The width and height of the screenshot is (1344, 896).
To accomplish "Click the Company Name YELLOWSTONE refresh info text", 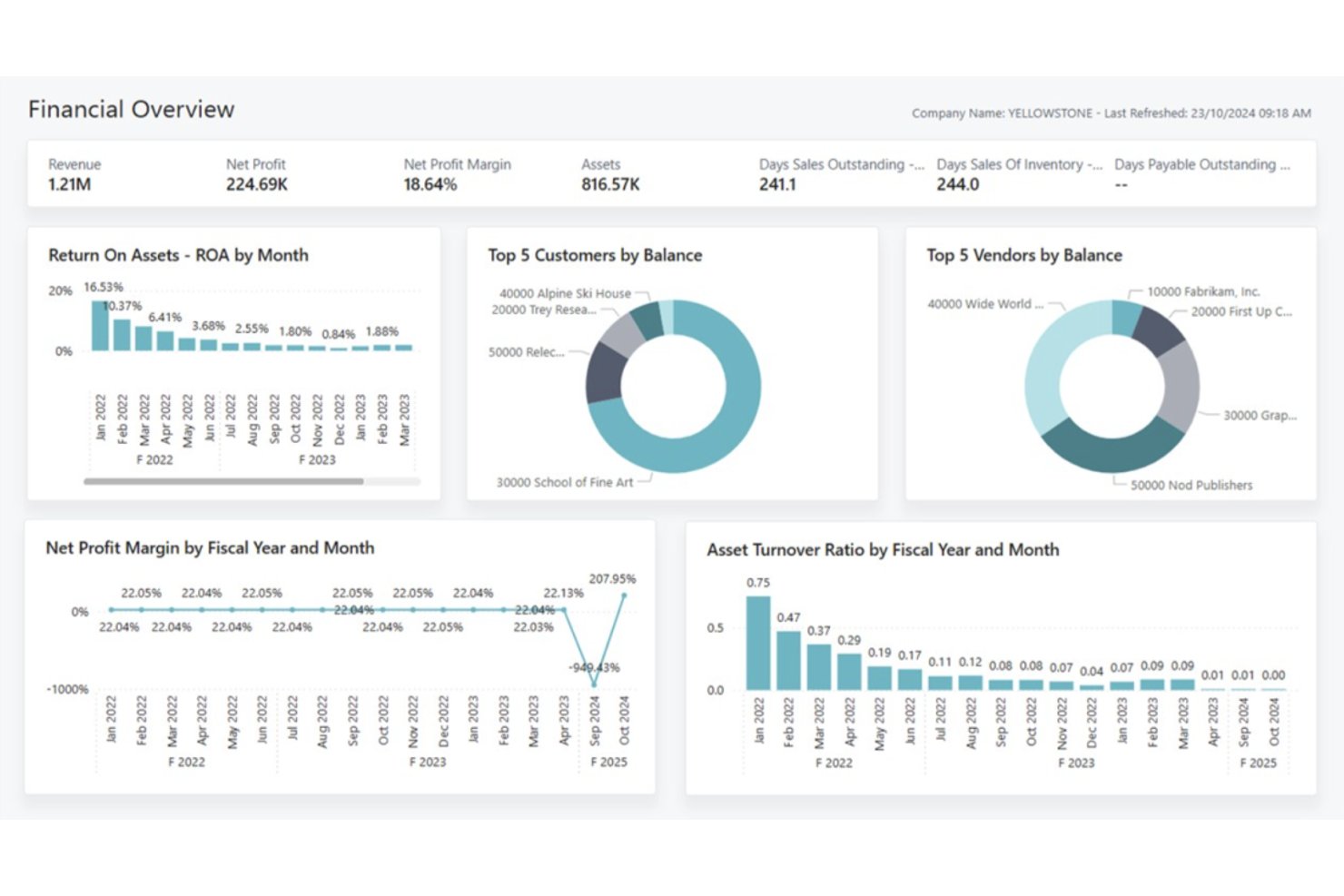I will pyautogui.click(x=1111, y=113).
